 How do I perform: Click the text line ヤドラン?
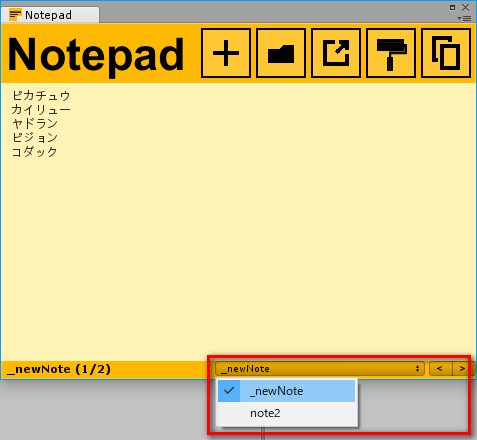(x=35, y=124)
